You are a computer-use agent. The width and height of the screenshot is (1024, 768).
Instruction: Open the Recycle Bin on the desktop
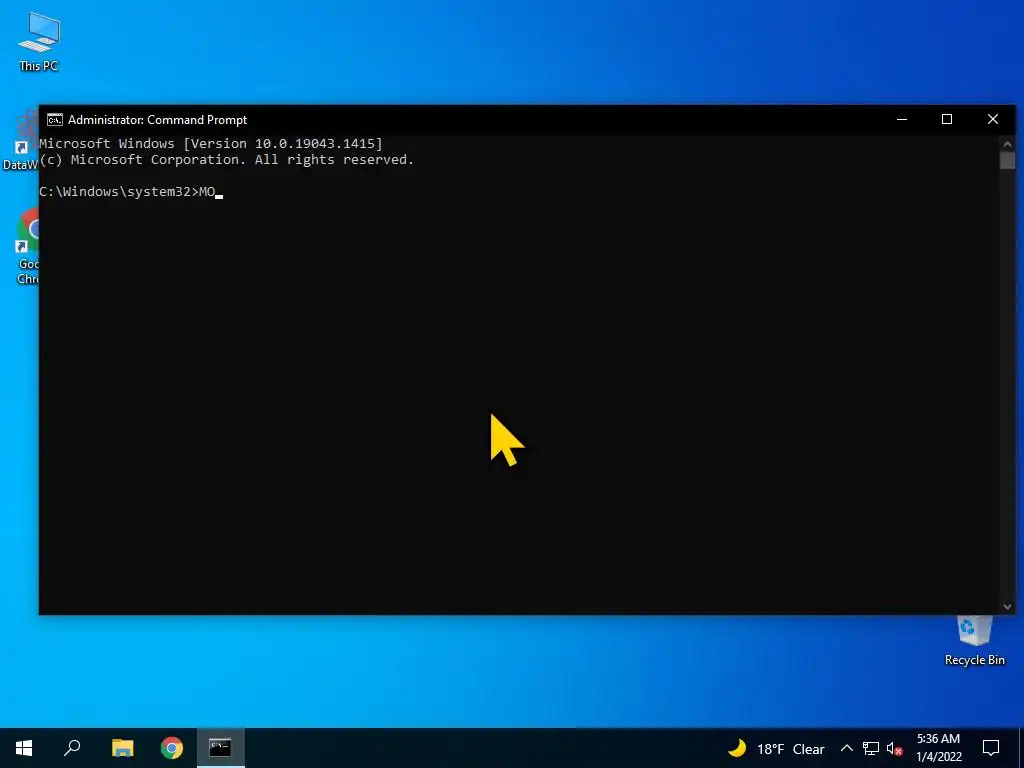tap(974, 641)
